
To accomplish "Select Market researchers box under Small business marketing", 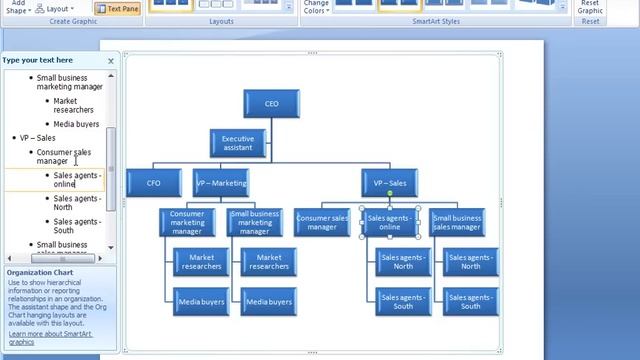I will point(269,262).
